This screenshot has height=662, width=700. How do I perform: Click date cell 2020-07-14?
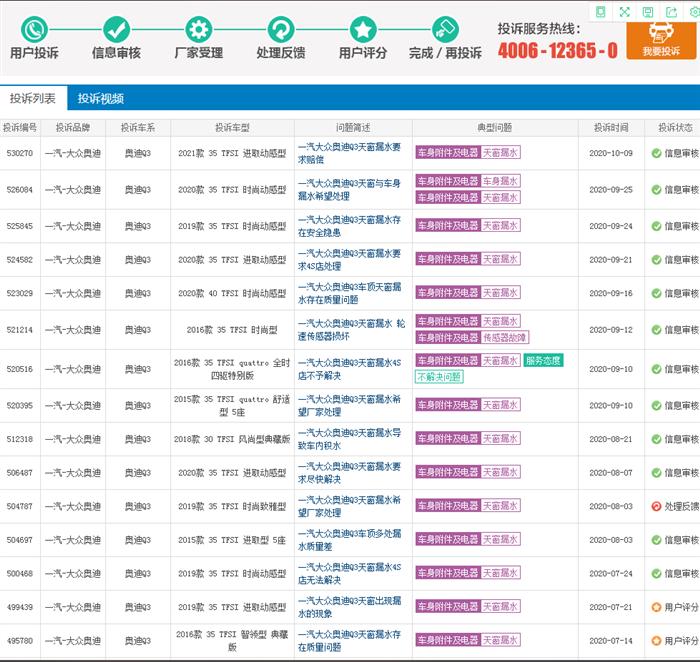click(611, 641)
